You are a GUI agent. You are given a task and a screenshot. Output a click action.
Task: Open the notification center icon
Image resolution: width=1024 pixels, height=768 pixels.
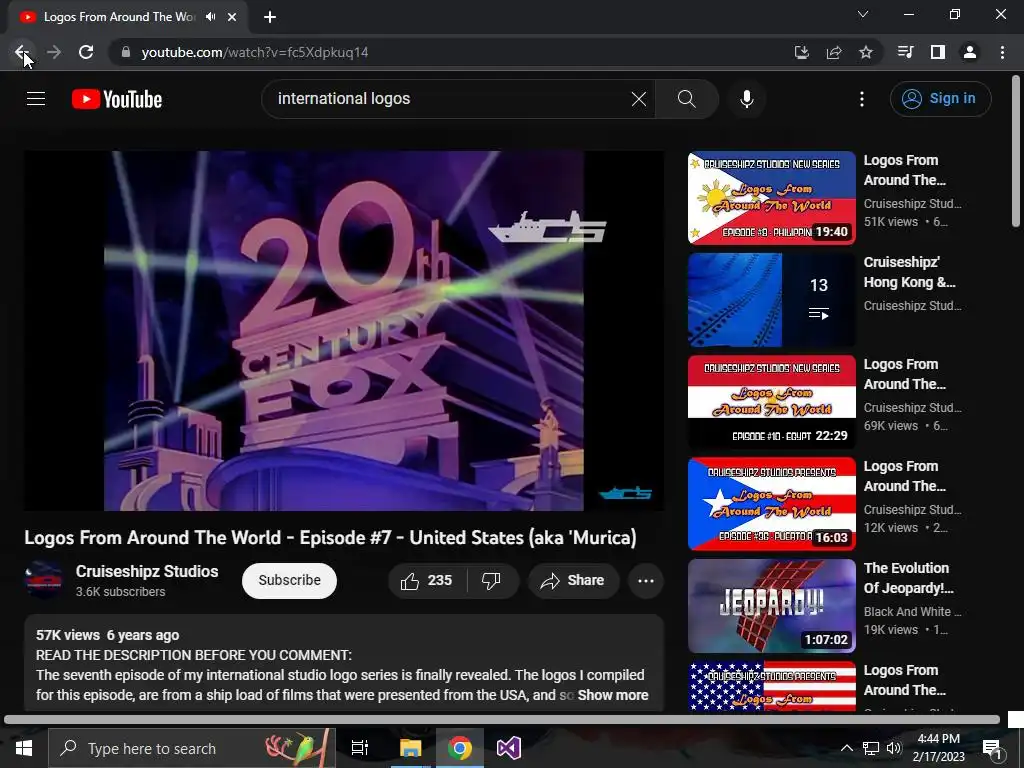991,748
